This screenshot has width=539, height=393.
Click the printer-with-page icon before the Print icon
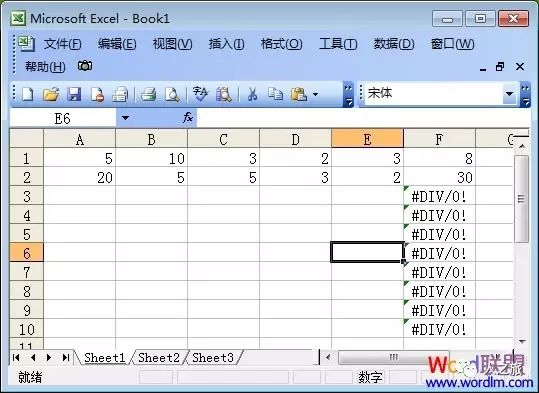coord(120,94)
